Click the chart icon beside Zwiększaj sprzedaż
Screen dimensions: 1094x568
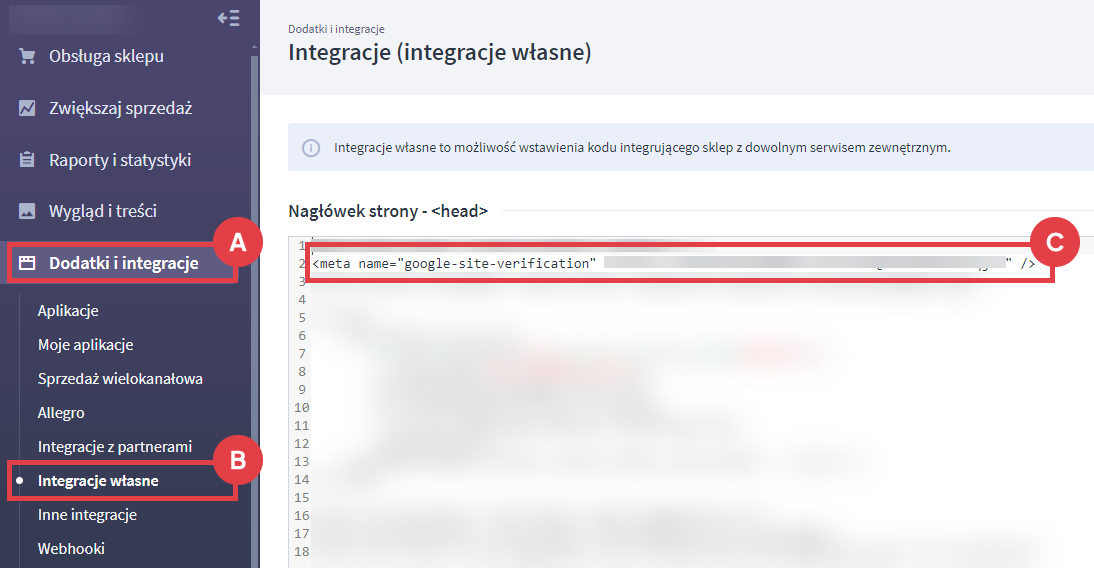(27, 108)
